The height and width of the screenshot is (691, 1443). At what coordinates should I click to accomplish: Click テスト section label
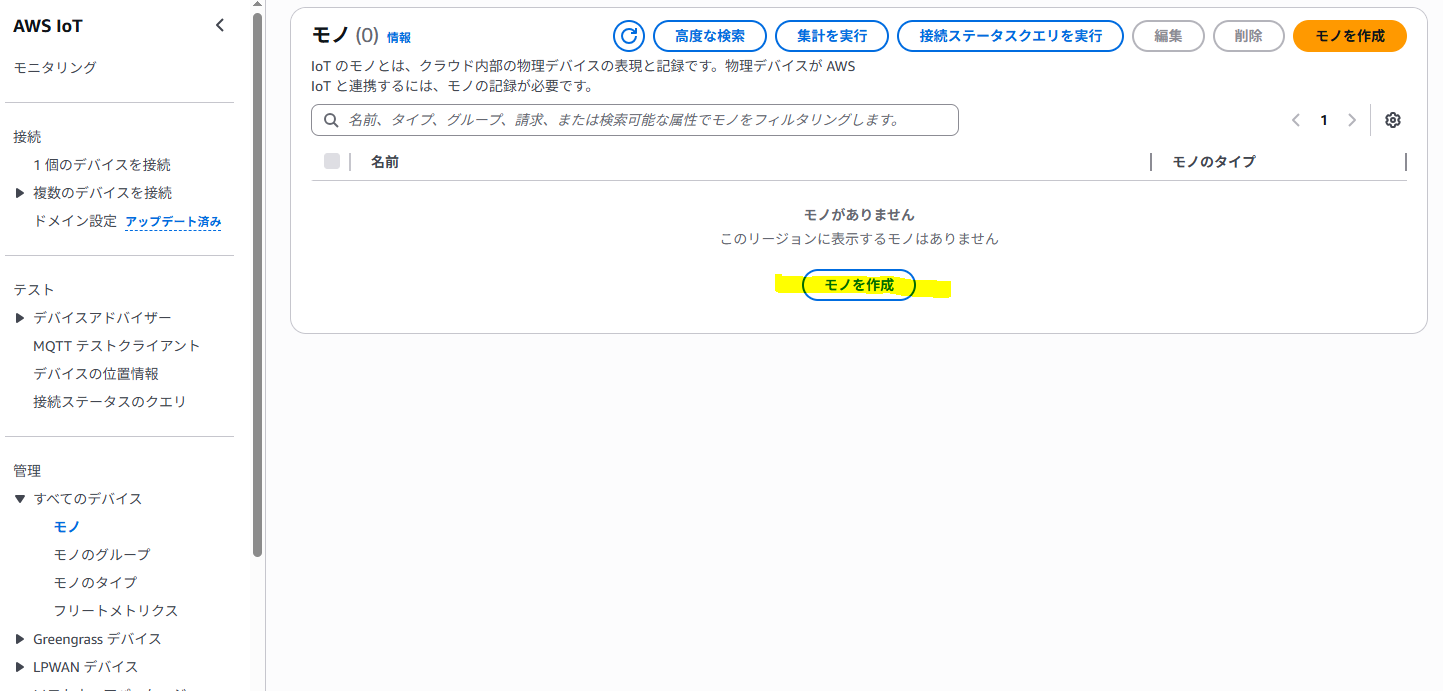tap(34, 290)
